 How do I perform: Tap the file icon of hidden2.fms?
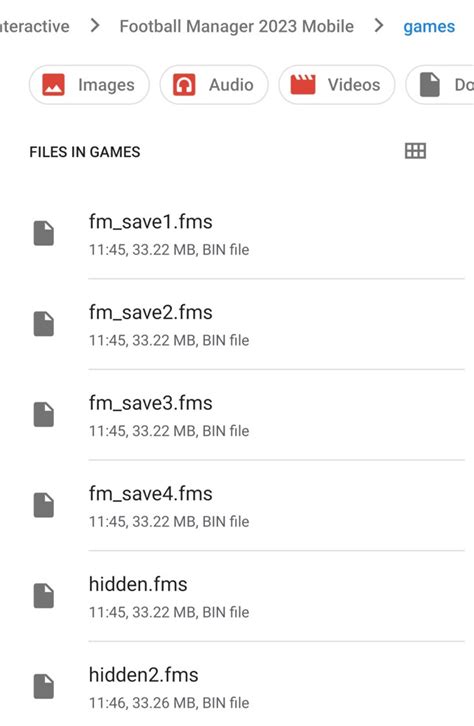44,686
